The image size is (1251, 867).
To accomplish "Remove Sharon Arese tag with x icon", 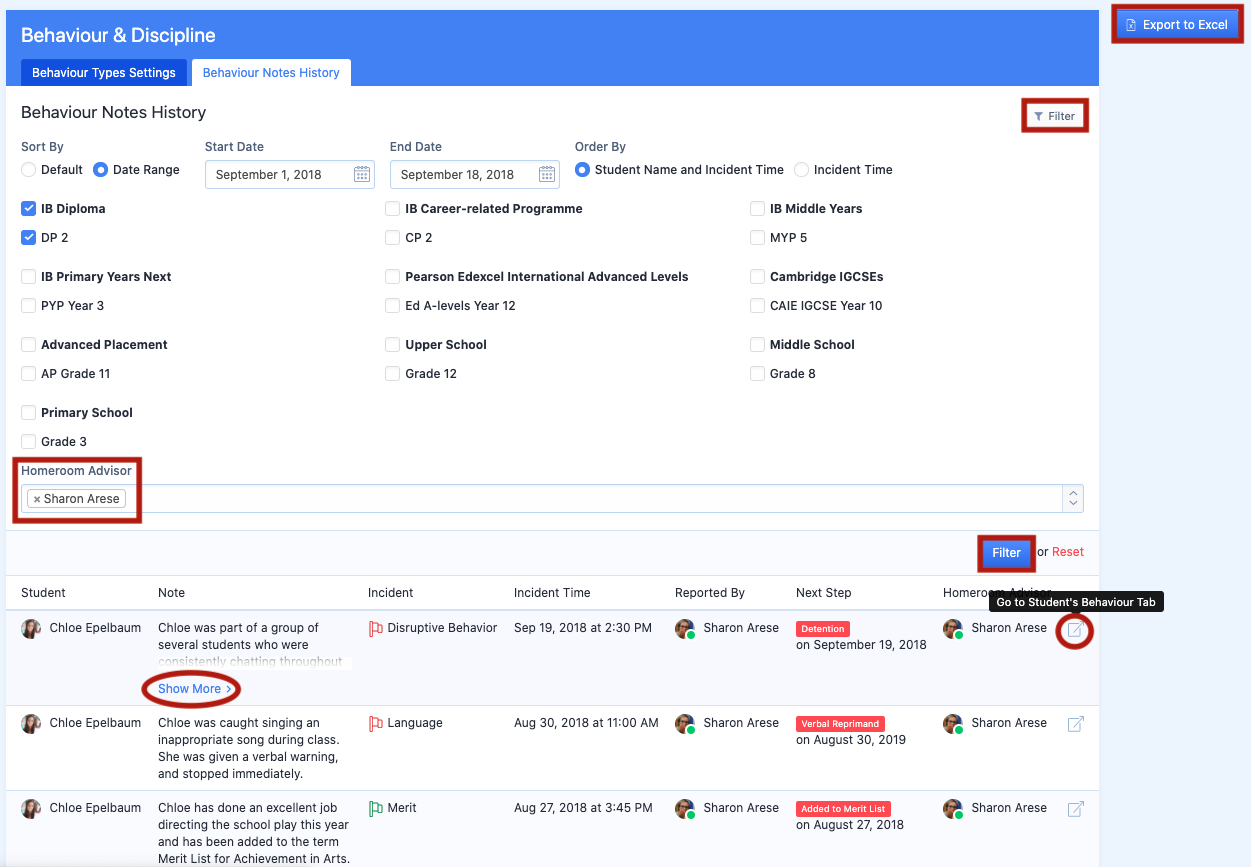I will (37, 499).
